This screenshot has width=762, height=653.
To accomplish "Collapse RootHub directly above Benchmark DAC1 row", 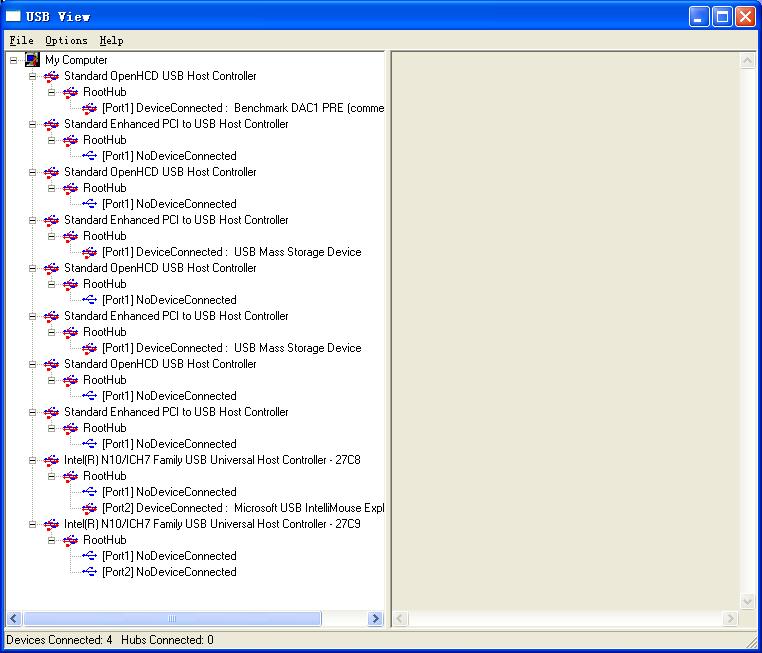I will coord(52,92).
